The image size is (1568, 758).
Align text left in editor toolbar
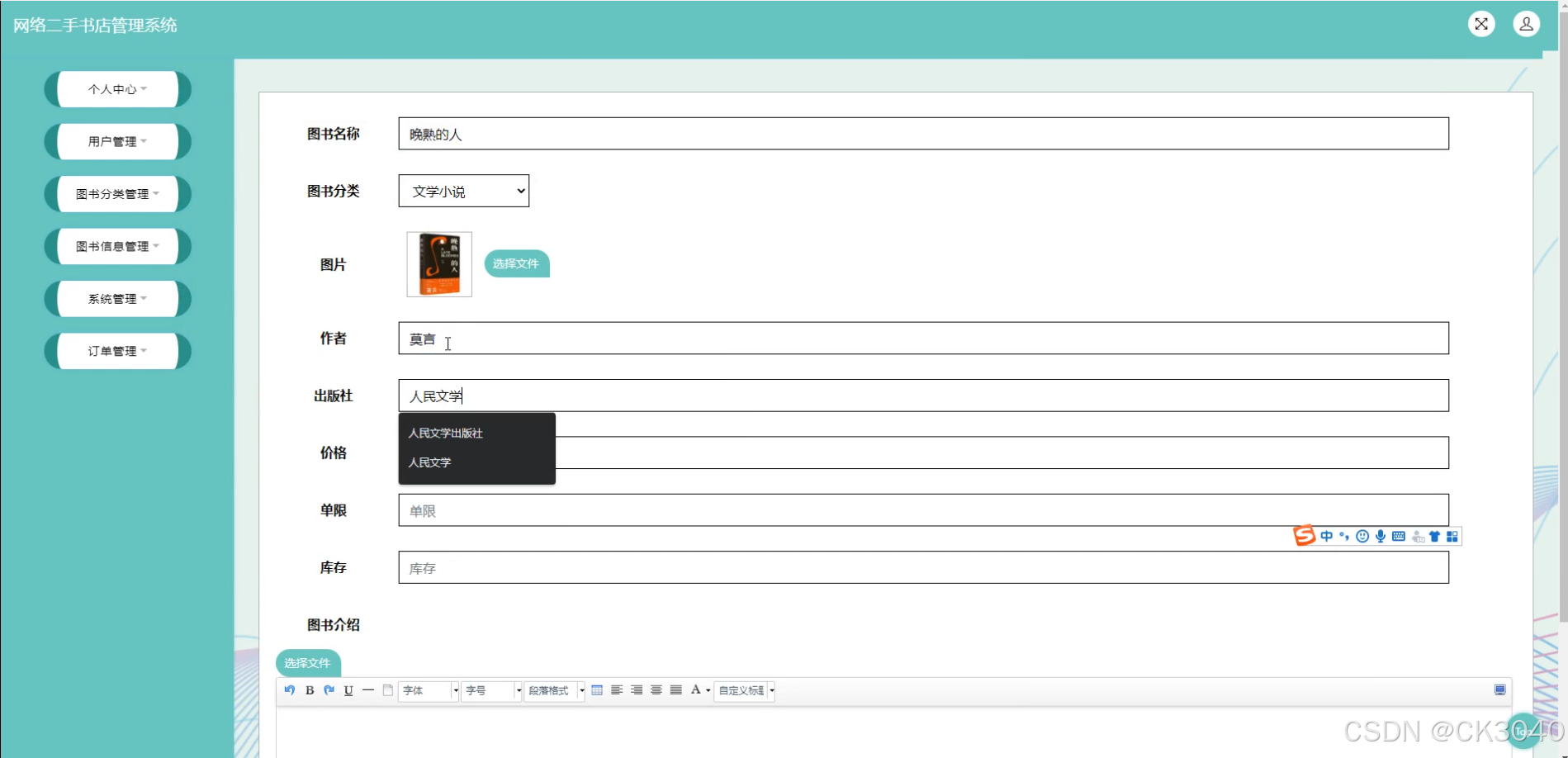[x=617, y=690]
